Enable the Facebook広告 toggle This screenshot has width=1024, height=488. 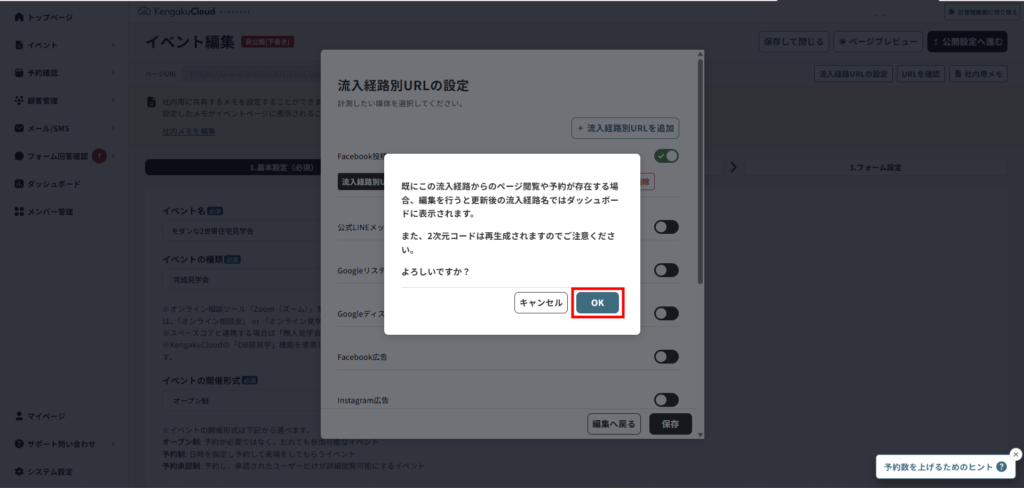(666, 356)
